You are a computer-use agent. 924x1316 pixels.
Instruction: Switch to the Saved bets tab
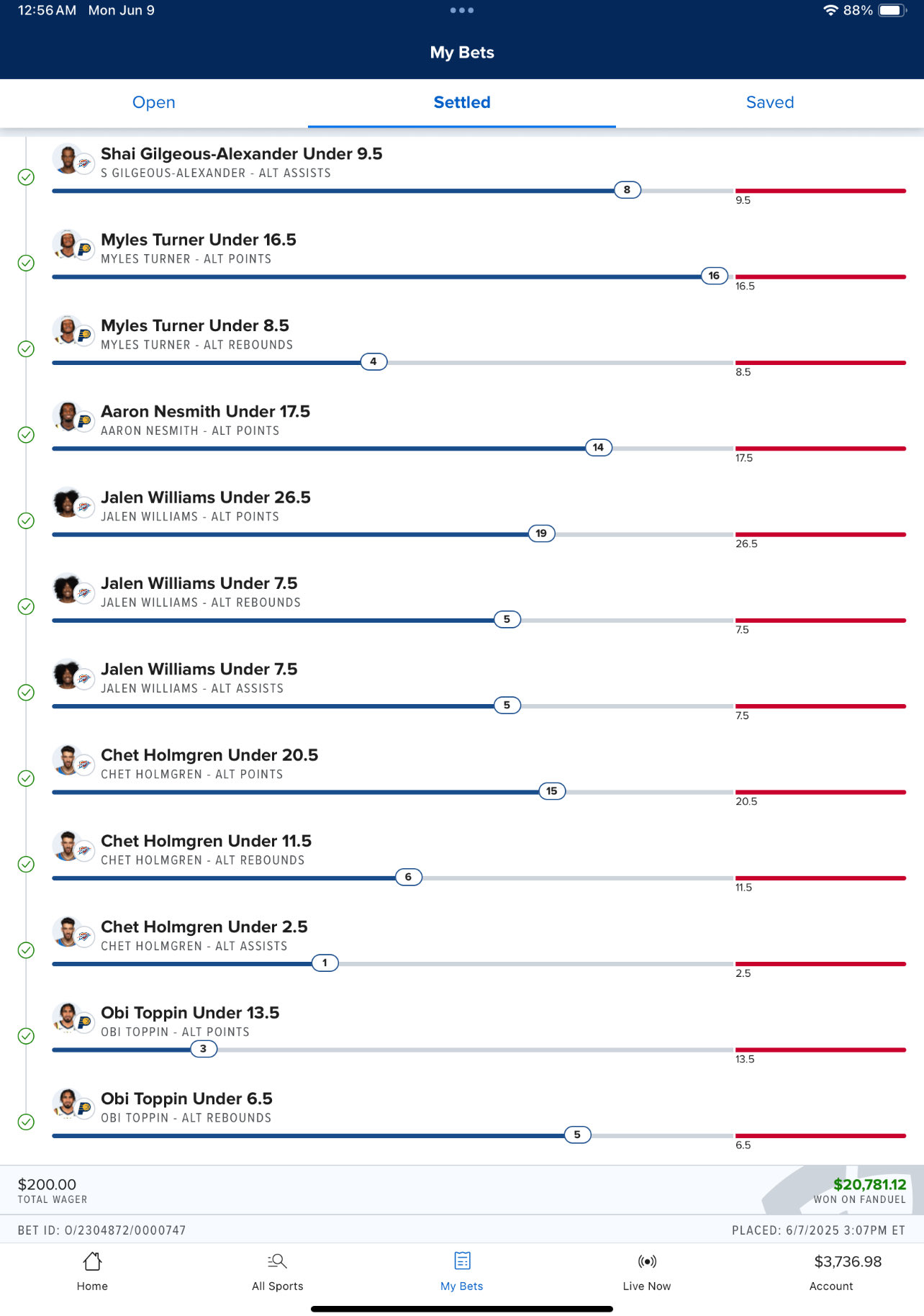pyautogui.click(x=770, y=102)
